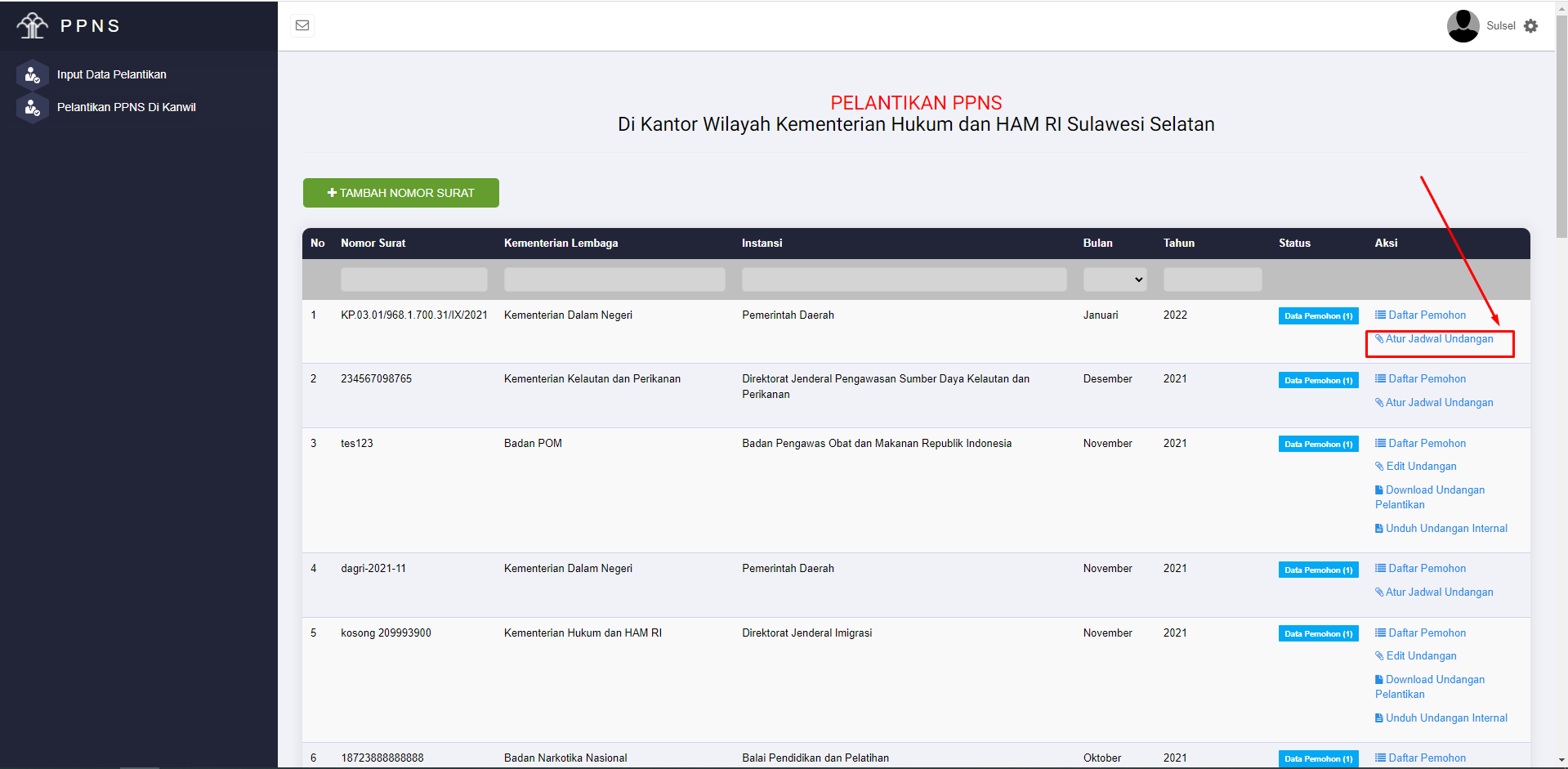Image resolution: width=1568 pixels, height=769 pixels.
Task: Download Undangan Pelantikan for kosong 209993900 row
Action: (1430, 686)
